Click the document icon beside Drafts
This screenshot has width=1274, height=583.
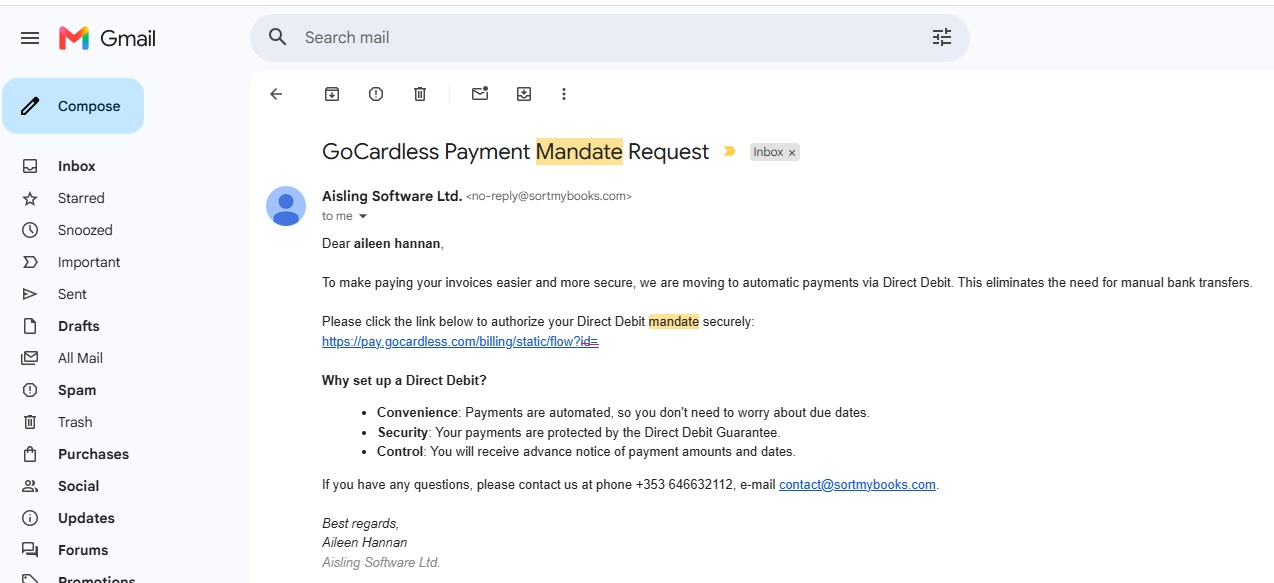pyautogui.click(x=30, y=326)
